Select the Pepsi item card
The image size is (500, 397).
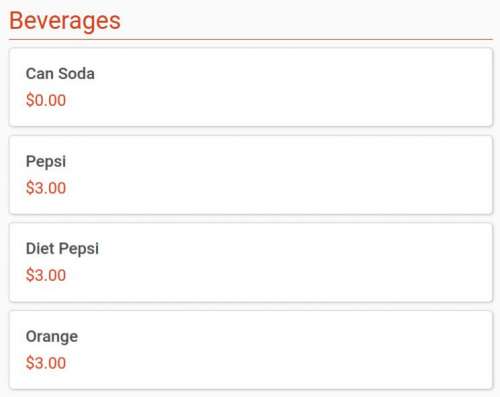click(x=251, y=175)
